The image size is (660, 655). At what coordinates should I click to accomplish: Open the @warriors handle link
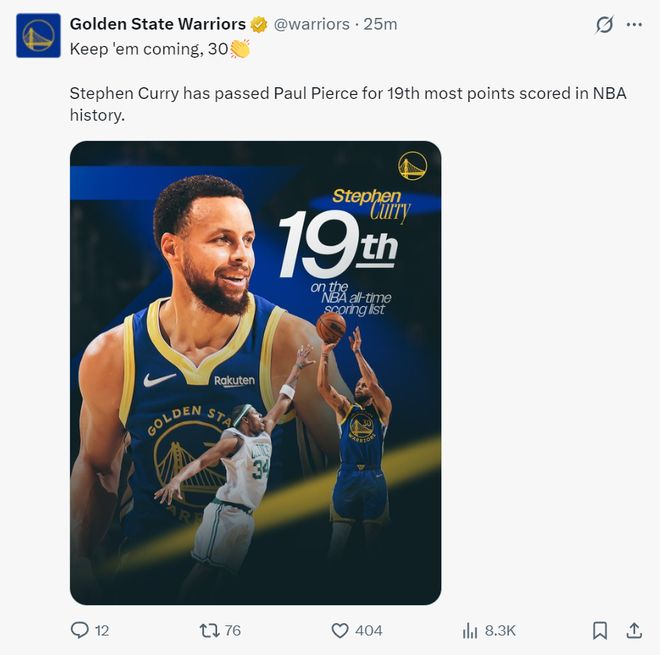(312, 24)
